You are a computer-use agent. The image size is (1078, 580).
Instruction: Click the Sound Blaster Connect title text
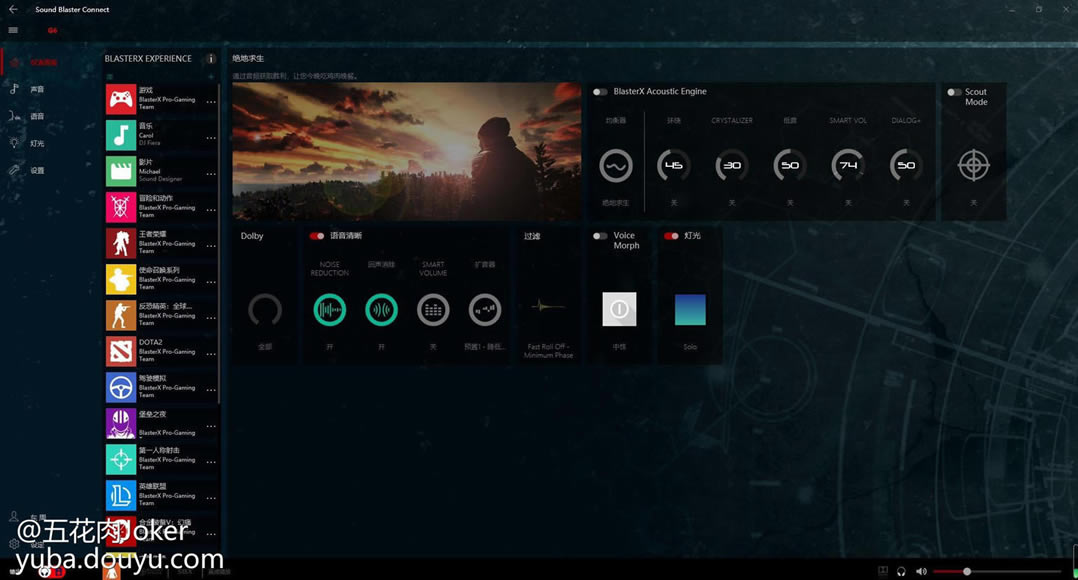point(72,10)
